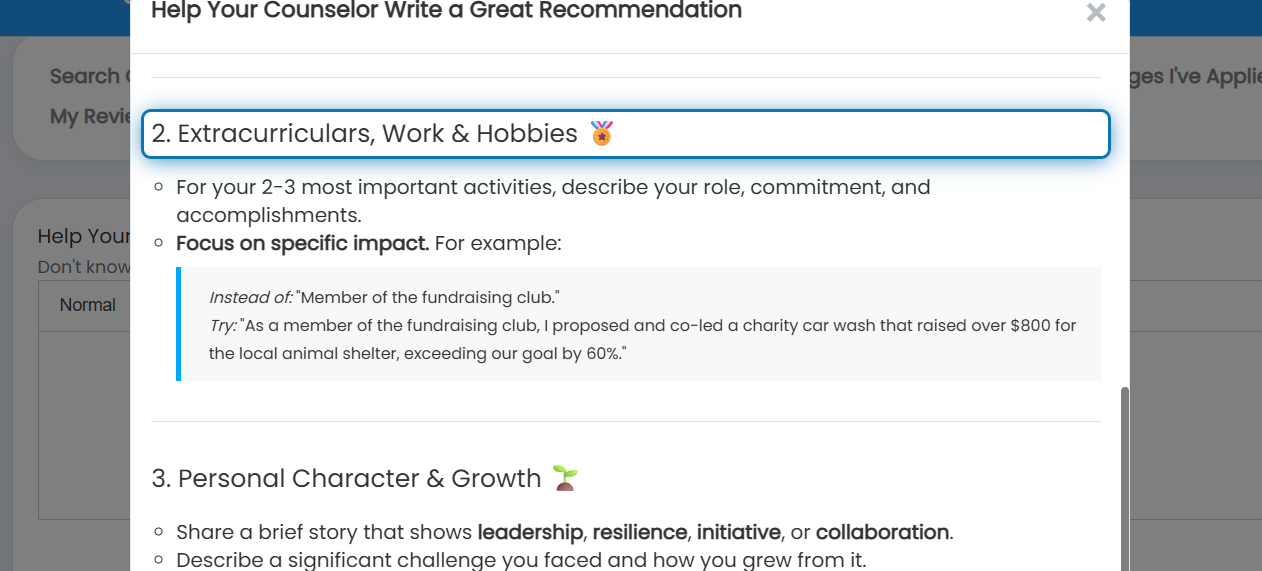Image resolution: width=1262 pixels, height=571 pixels.
Task: Click the 'Try:' charity car wash example
Action: (x=642, y=340)
